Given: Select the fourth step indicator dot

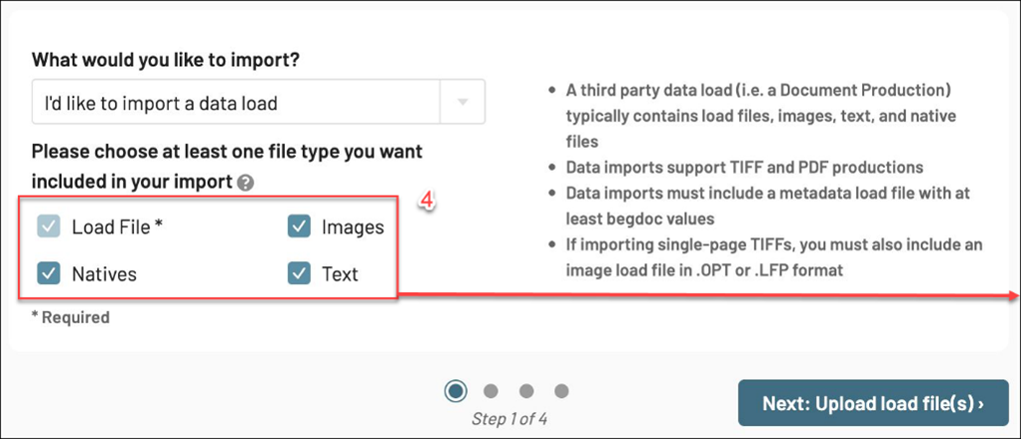Looking at the screenshot, I should pyautogui.click(x=561, y=391).
